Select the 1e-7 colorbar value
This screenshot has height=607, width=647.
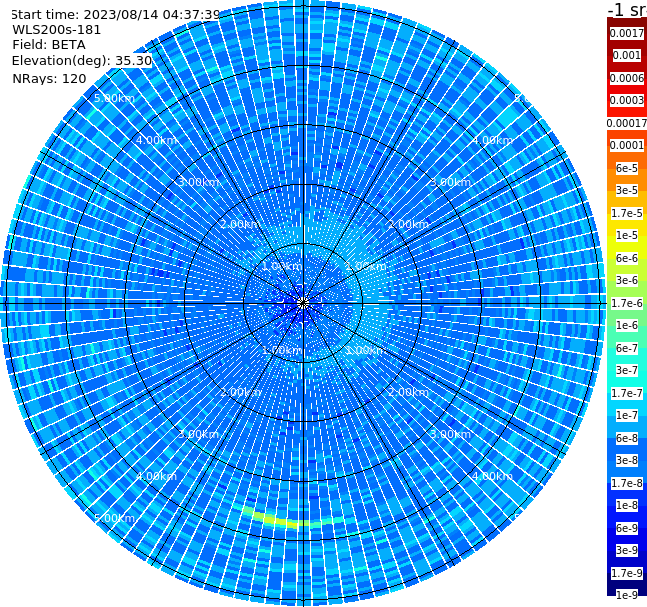[x=627, y=415]
